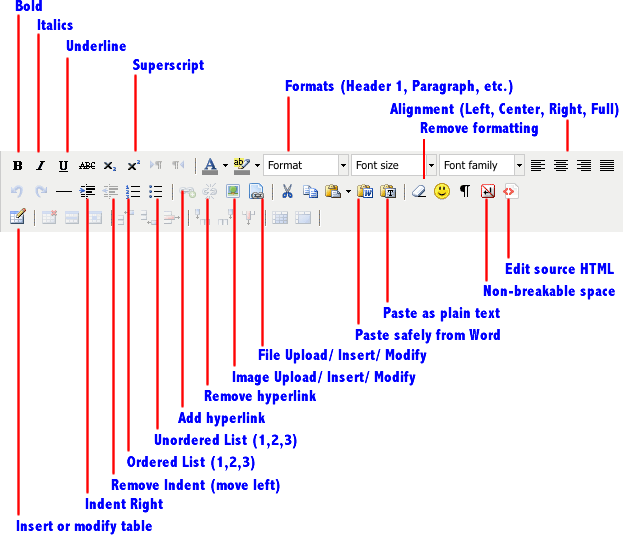Insert a horizontal rule line
This screenshot has width=623, height=535.
(x=64, y=191)
